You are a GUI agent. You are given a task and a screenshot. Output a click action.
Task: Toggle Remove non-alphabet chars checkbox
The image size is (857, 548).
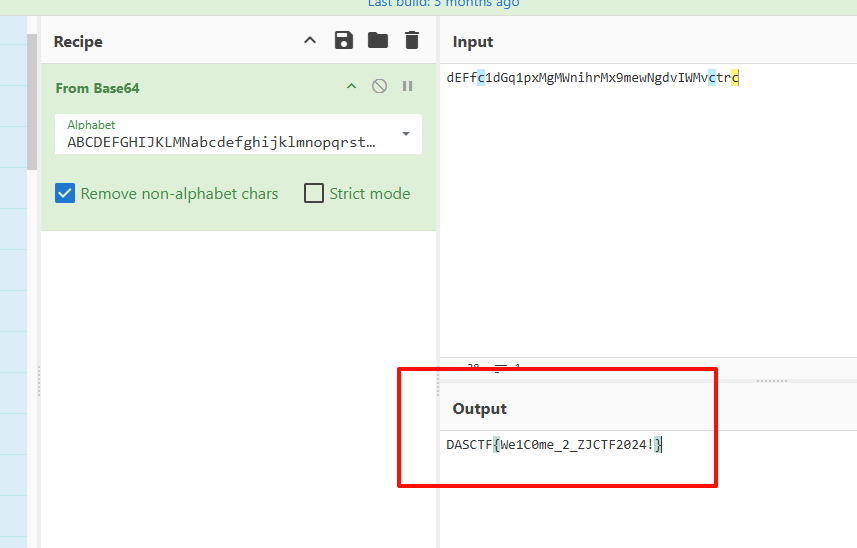point(65,193)
